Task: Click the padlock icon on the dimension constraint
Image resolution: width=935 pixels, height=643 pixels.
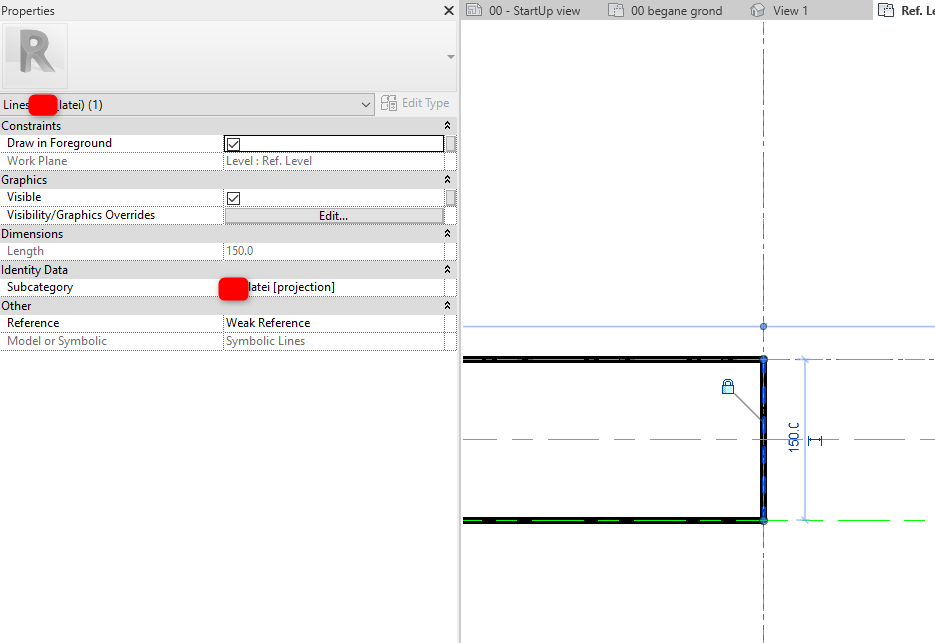Action: coord(728,387)
